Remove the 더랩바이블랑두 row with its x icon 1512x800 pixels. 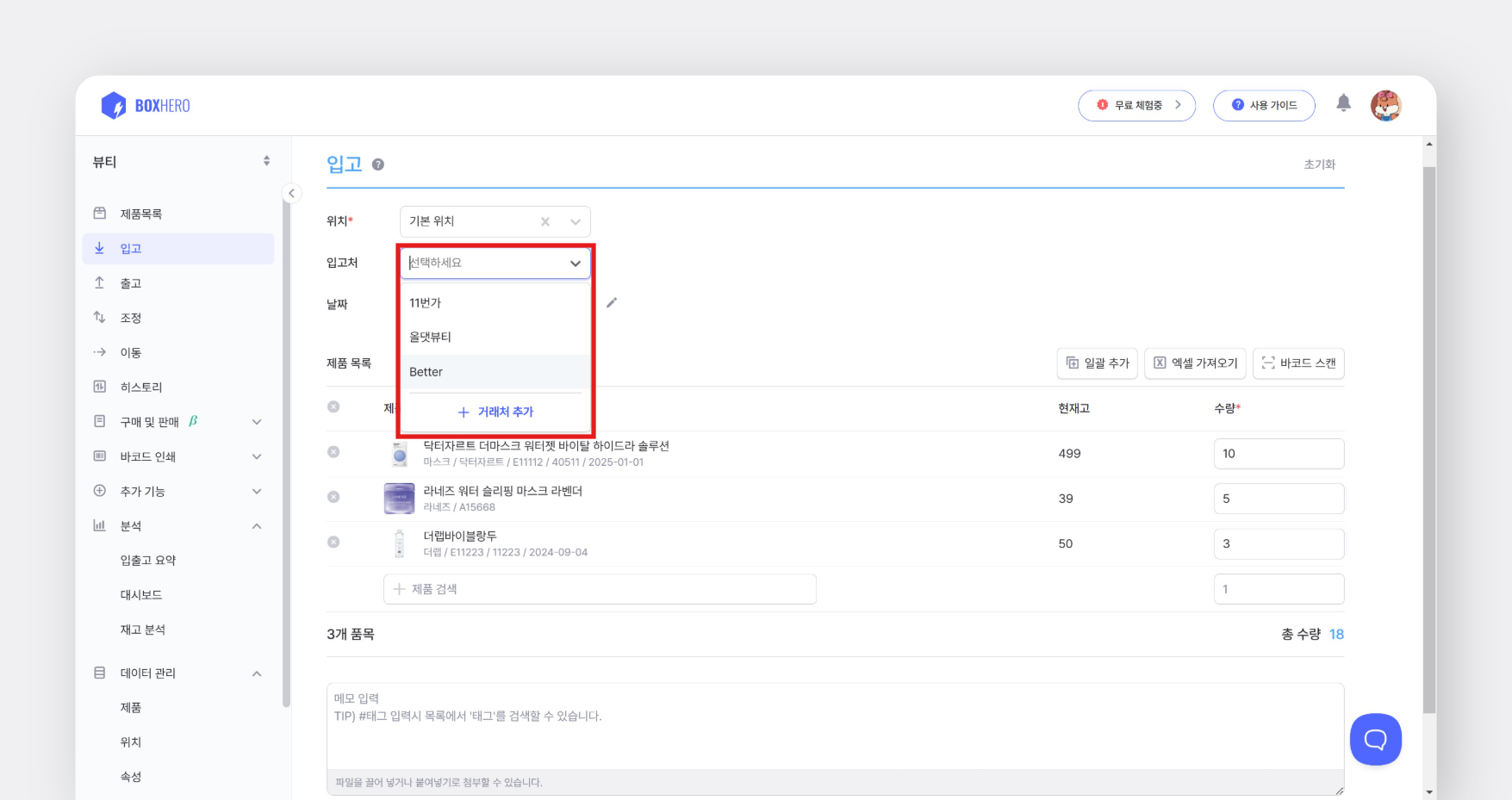pos(333,542)
